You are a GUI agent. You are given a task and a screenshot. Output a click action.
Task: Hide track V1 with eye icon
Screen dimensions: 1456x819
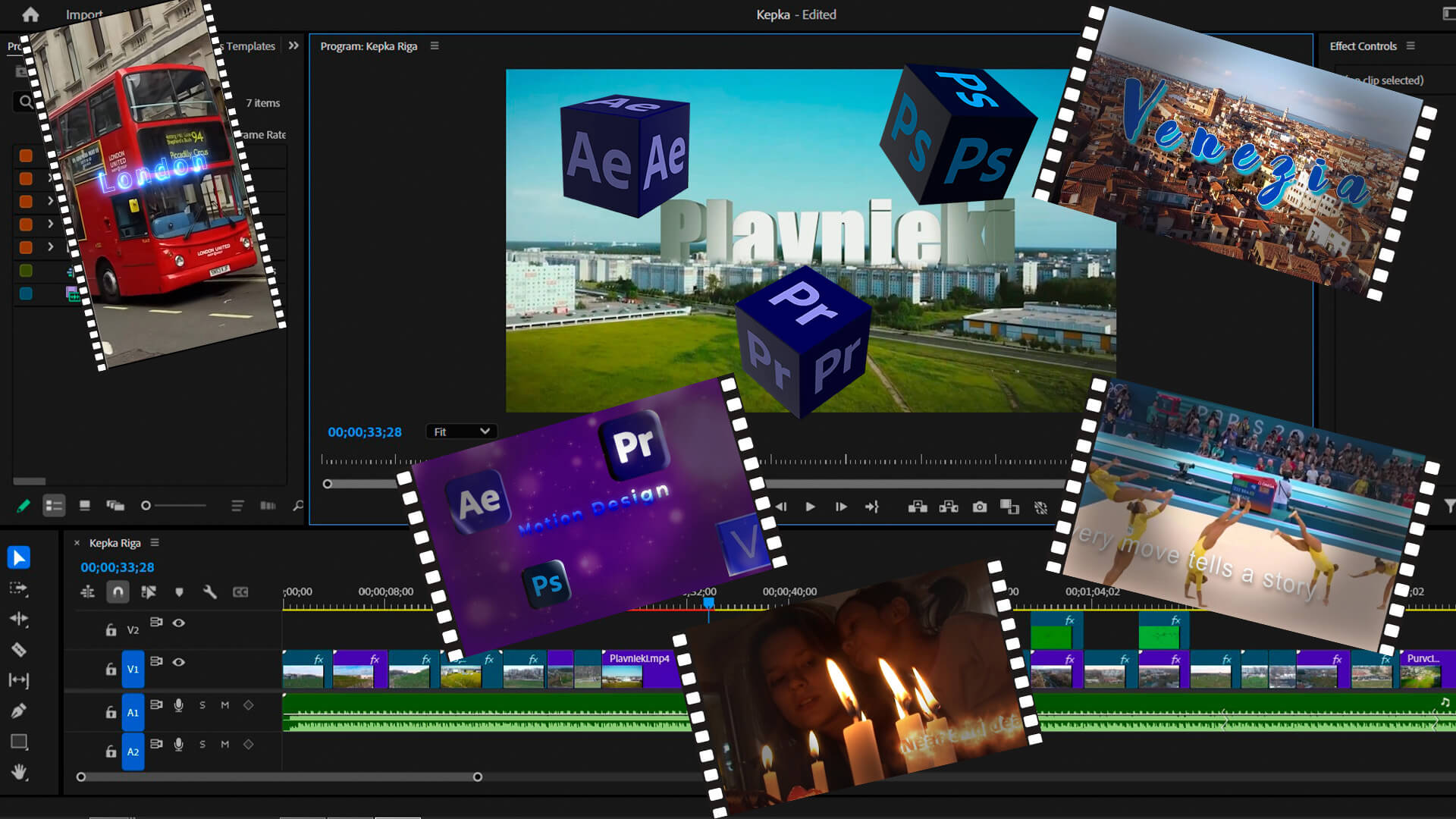(179, 662)
